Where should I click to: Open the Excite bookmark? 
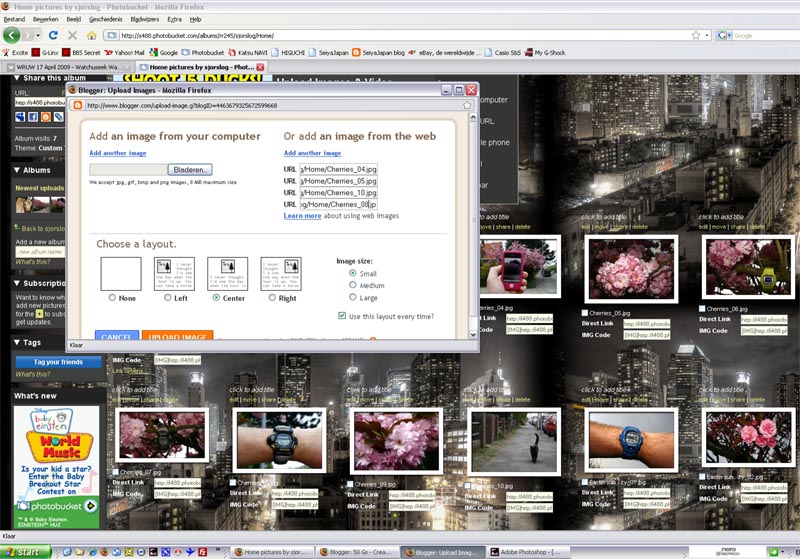(x=15, y=53)
